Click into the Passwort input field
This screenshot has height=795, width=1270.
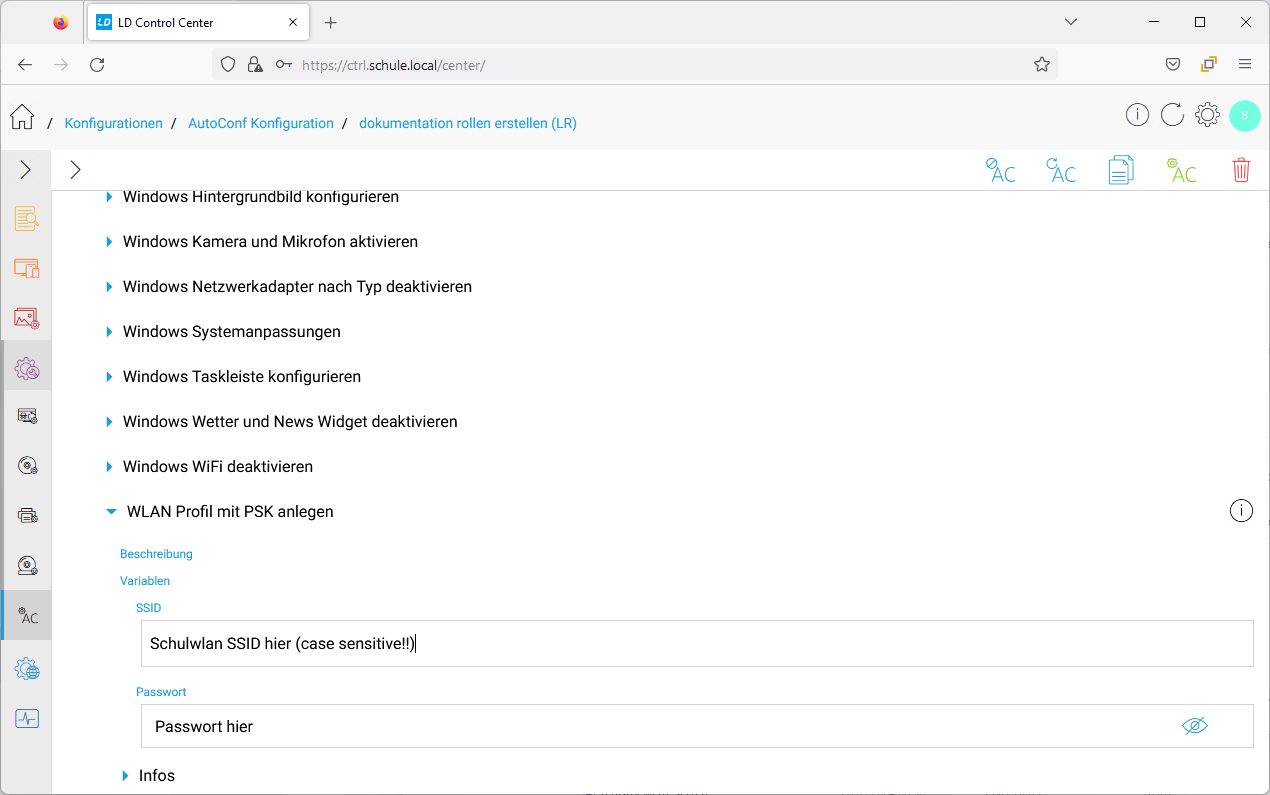coord(697,726)
